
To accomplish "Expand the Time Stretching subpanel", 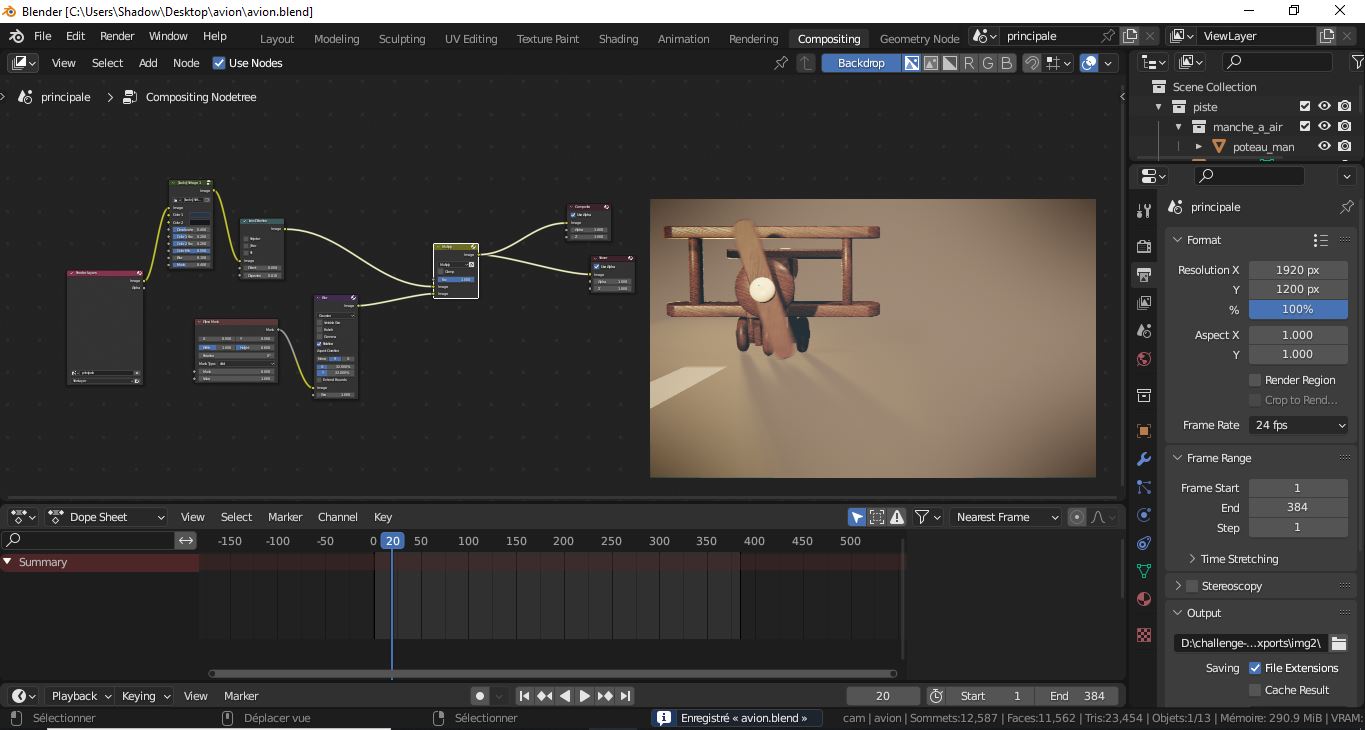I will tap(1238, 559).
